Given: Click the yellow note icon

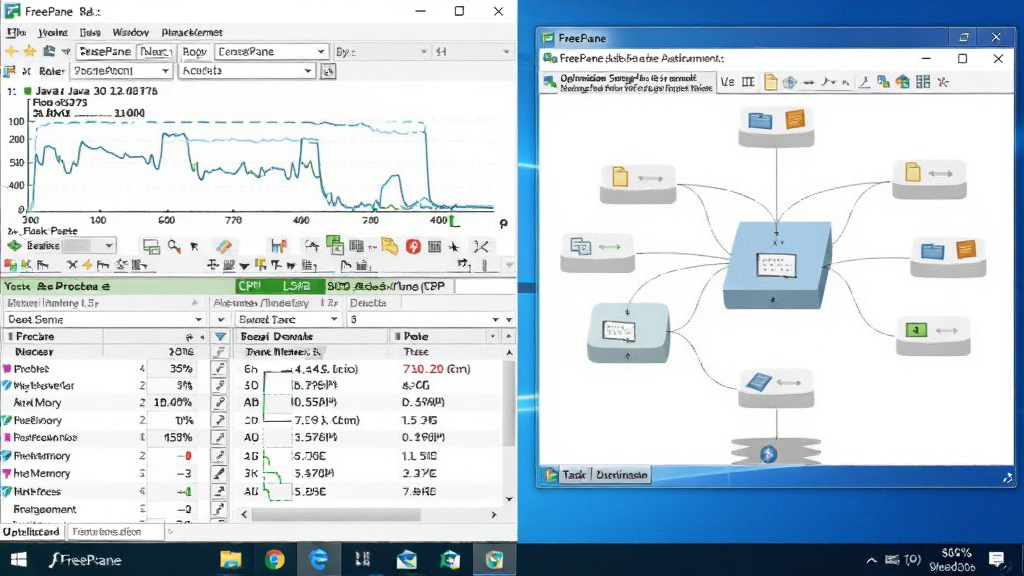Looking at the screenshot, I should click(390, 246).
